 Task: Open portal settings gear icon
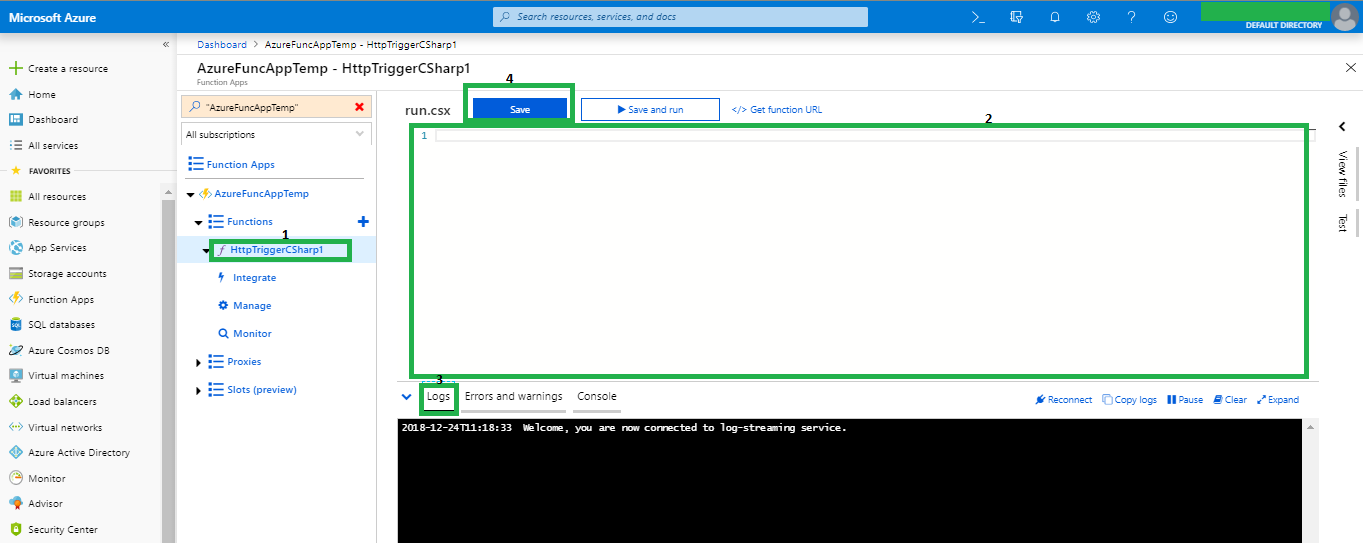(1093, 17)
